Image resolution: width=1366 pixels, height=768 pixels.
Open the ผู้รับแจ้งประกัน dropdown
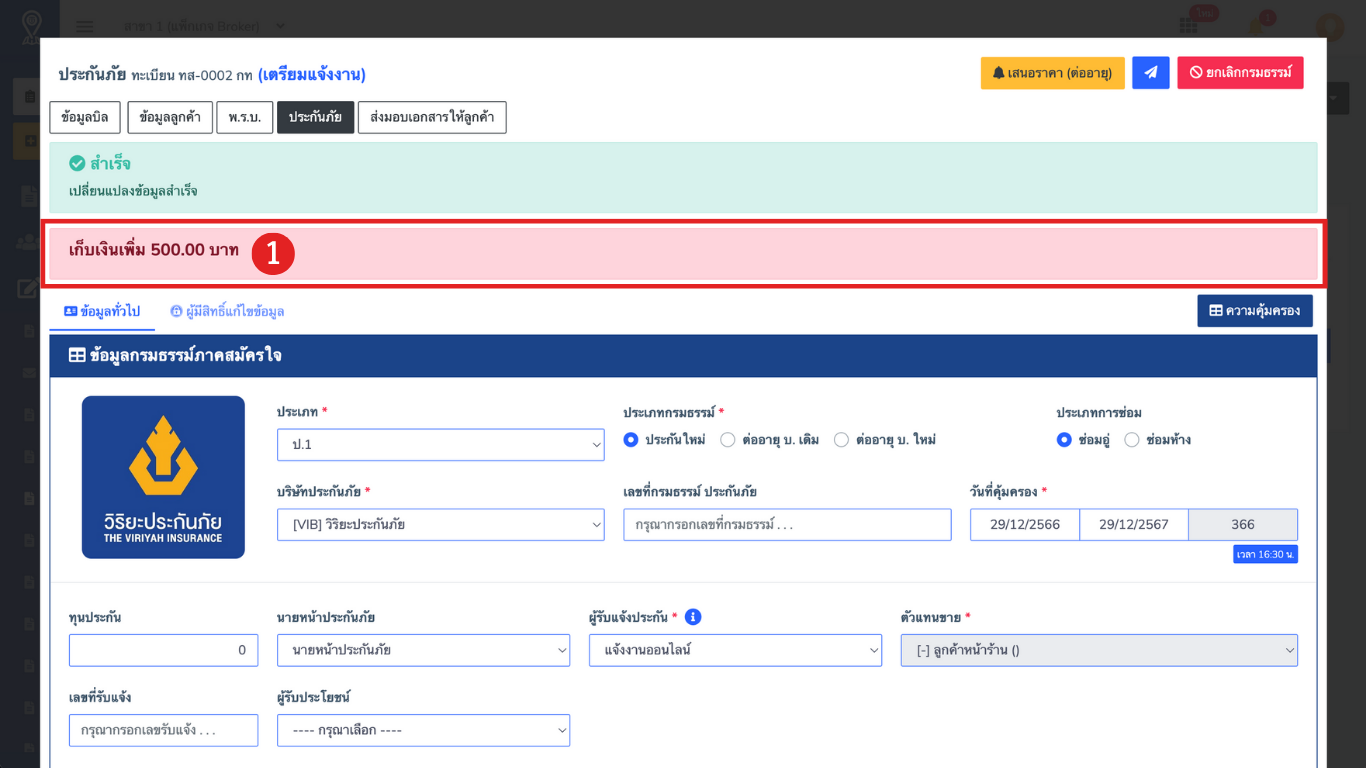pos(735,650)
